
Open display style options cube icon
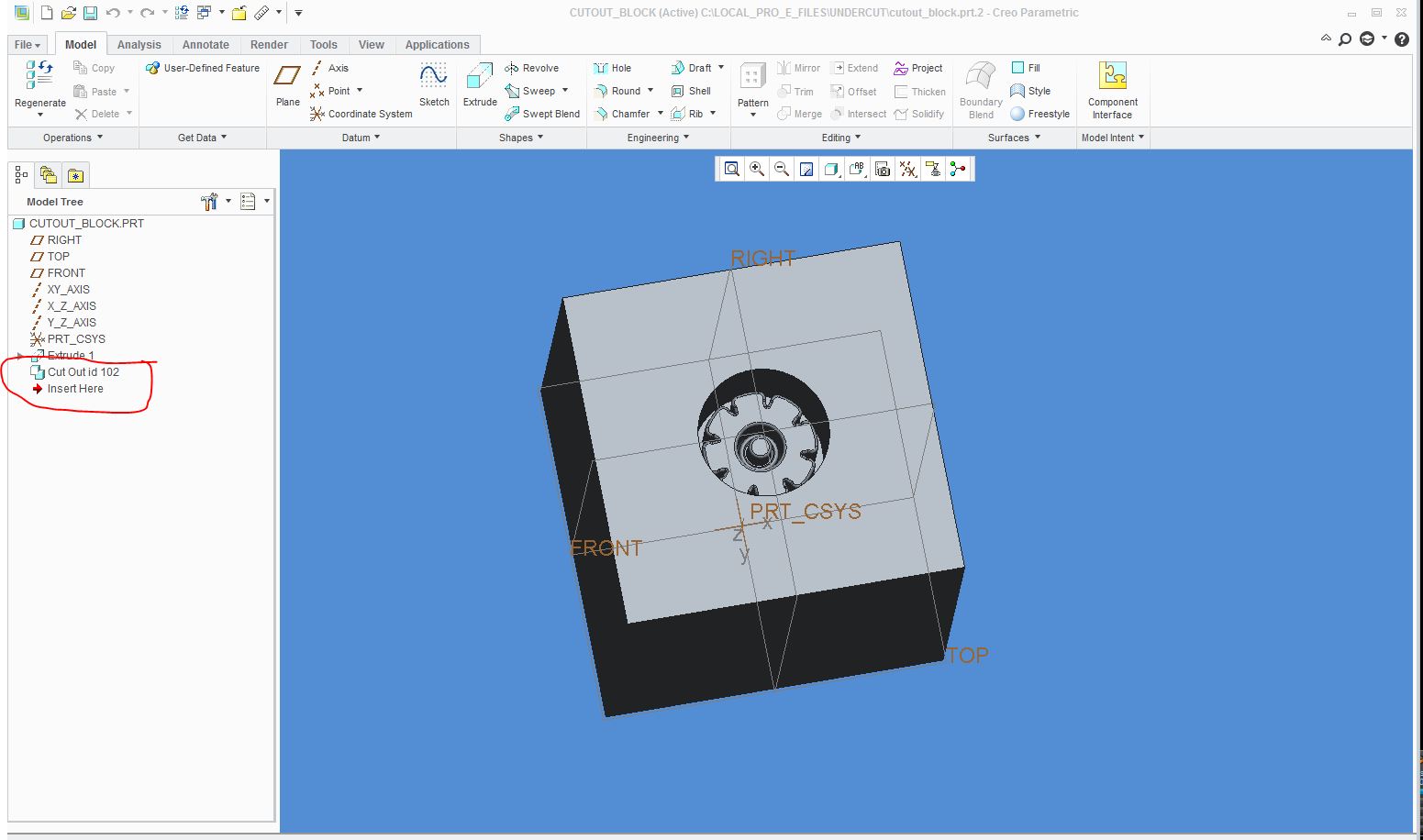[831, 169]
